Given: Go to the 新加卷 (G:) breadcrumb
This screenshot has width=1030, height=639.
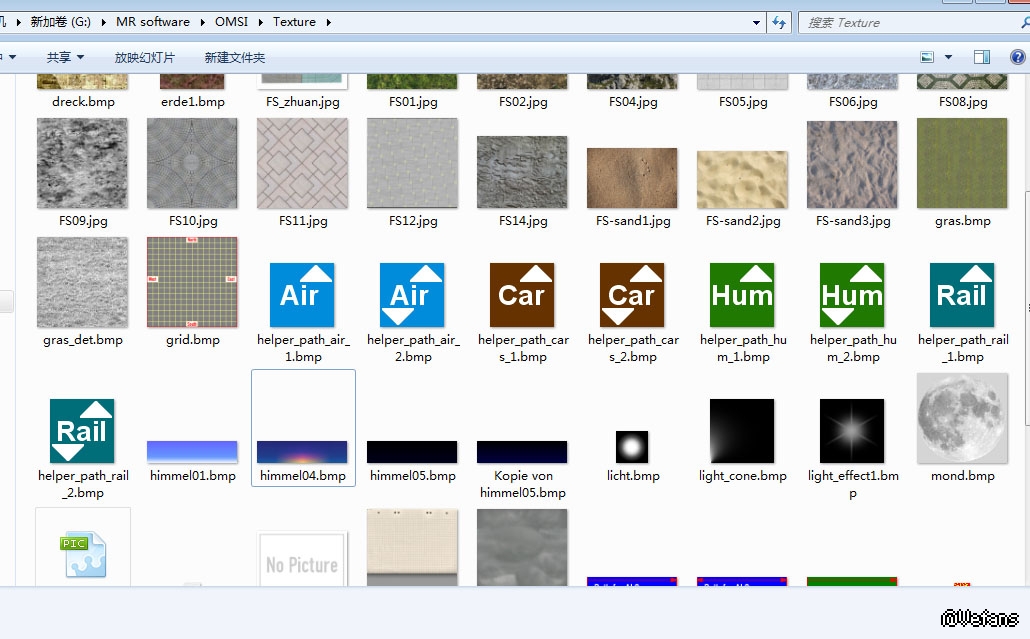Looking at the screenshot, I should coord(60,22).
